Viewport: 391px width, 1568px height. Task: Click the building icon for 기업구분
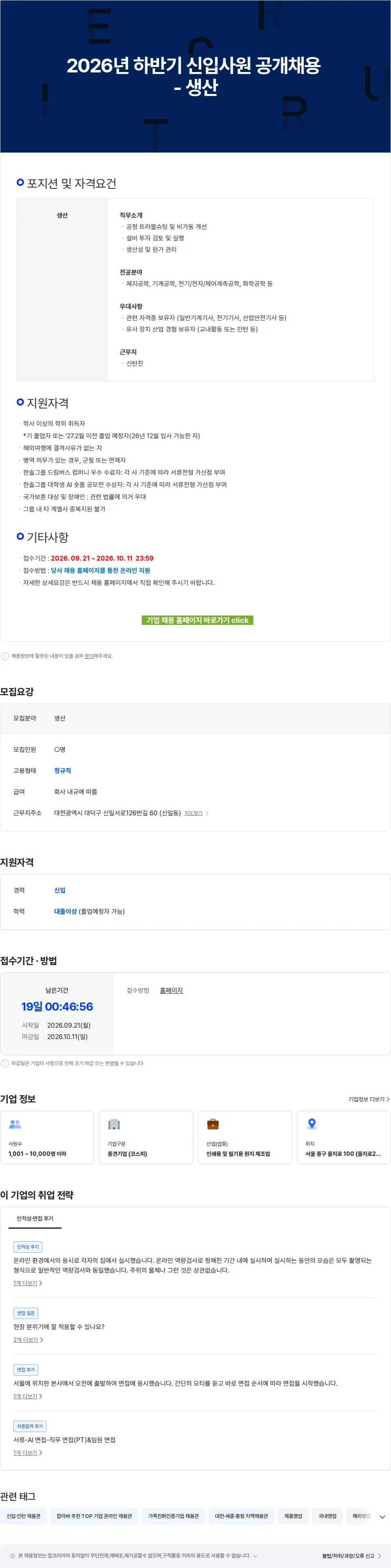point(114,1124)
